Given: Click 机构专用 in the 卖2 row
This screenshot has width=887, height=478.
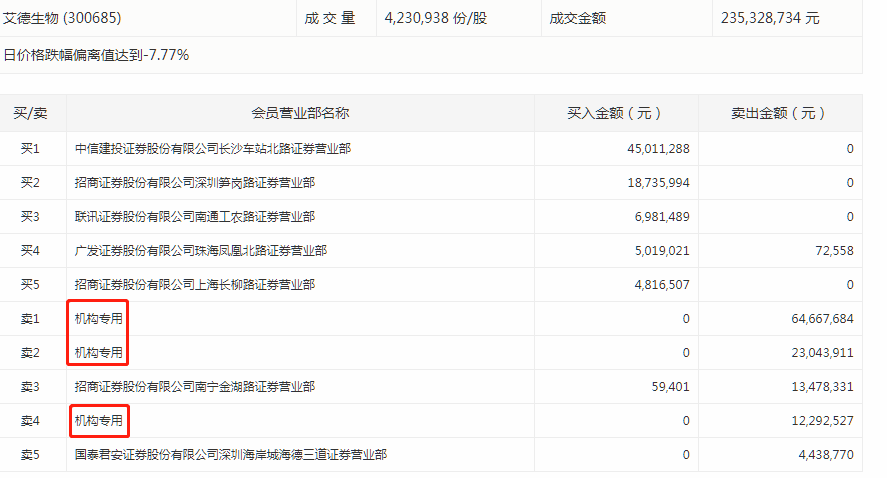Looking at the screenshot, I should coord(98,352).
